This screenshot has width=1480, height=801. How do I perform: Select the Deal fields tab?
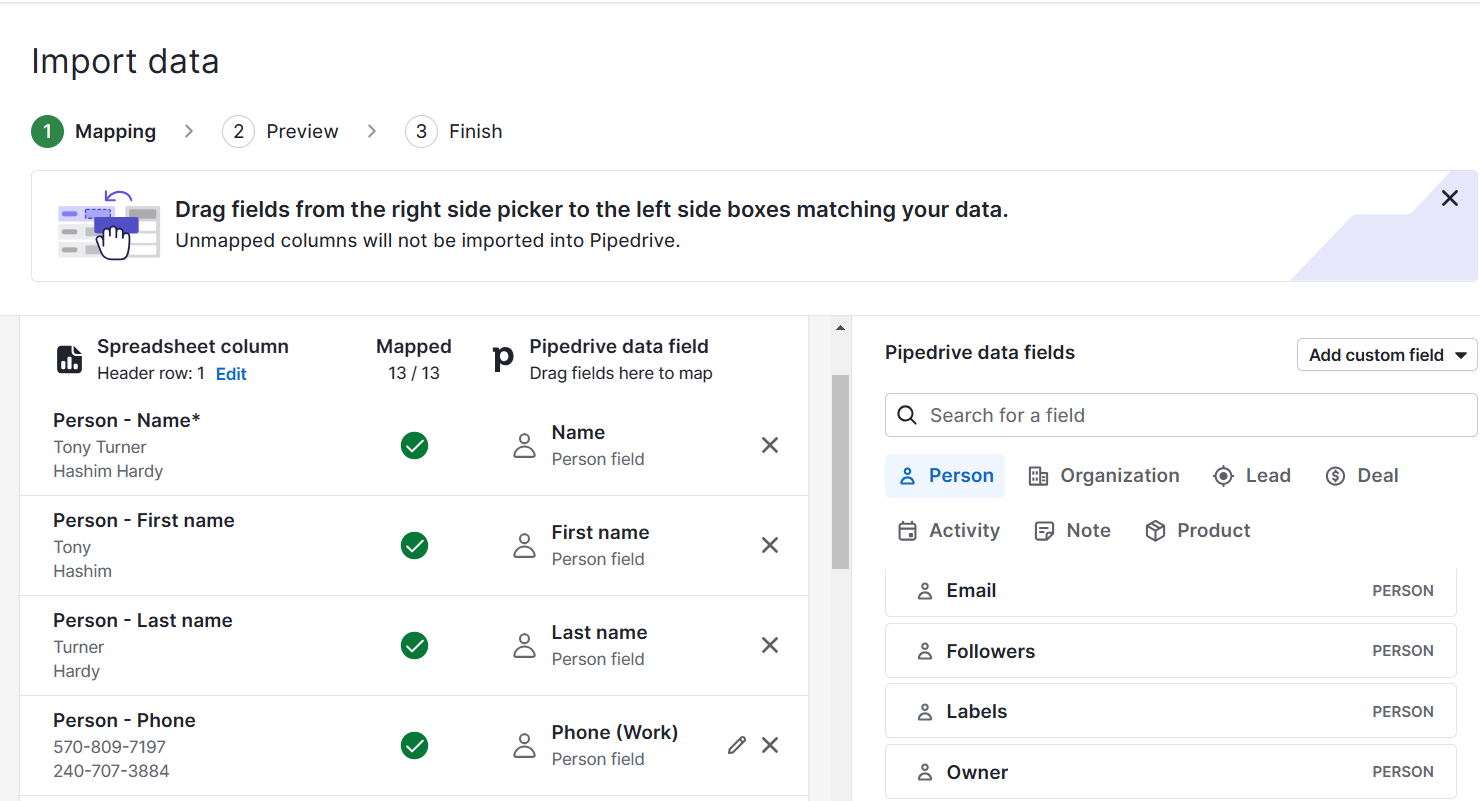tap(1361, 476)
